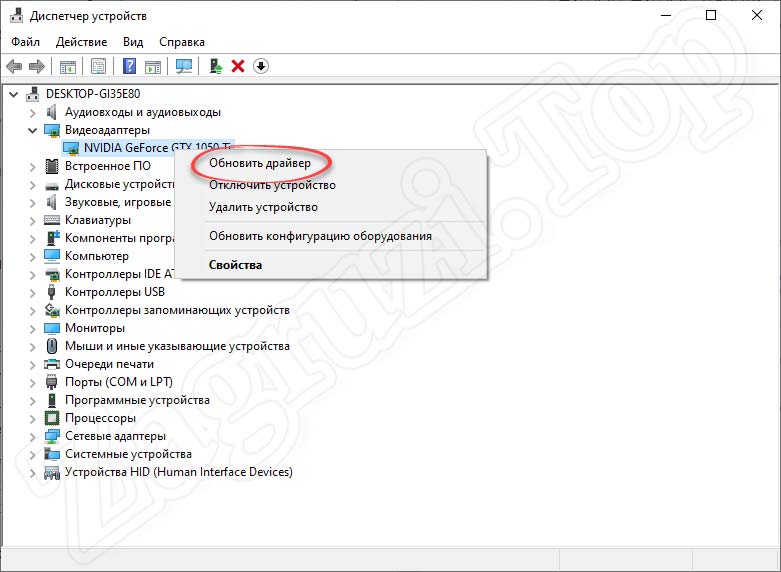Toggle the action pane toolbar icon
This screenshot has width=781, height=572.
point(153,66)
